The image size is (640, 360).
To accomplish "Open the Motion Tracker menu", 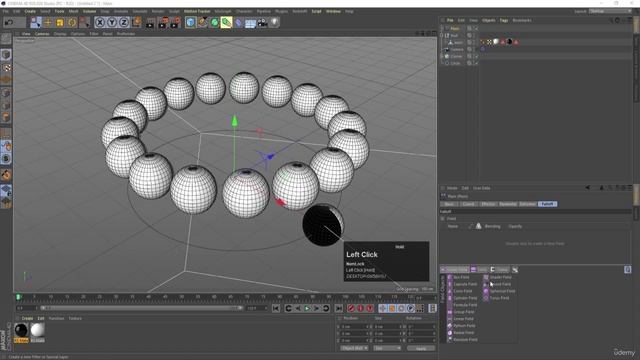I will 197,11.
